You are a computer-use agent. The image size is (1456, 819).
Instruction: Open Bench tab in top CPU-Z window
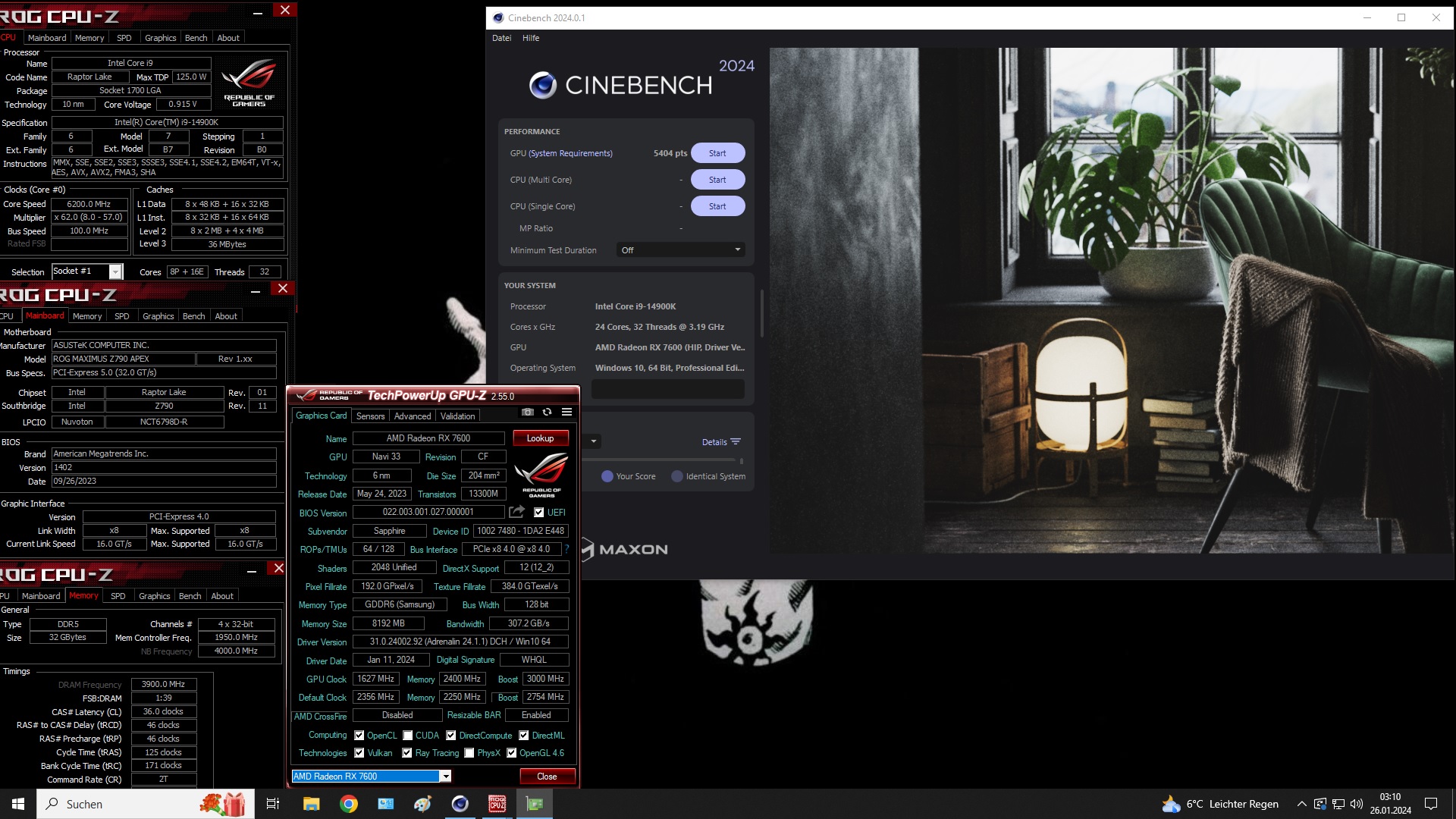(196, 38)
